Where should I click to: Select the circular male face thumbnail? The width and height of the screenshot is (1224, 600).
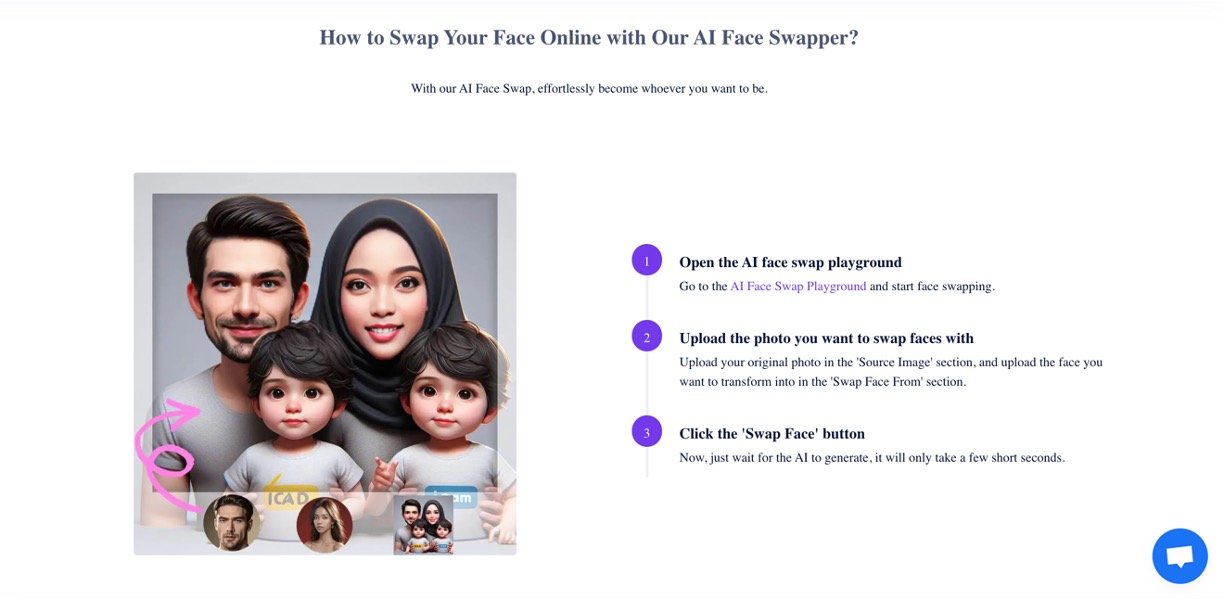point(232,523)
